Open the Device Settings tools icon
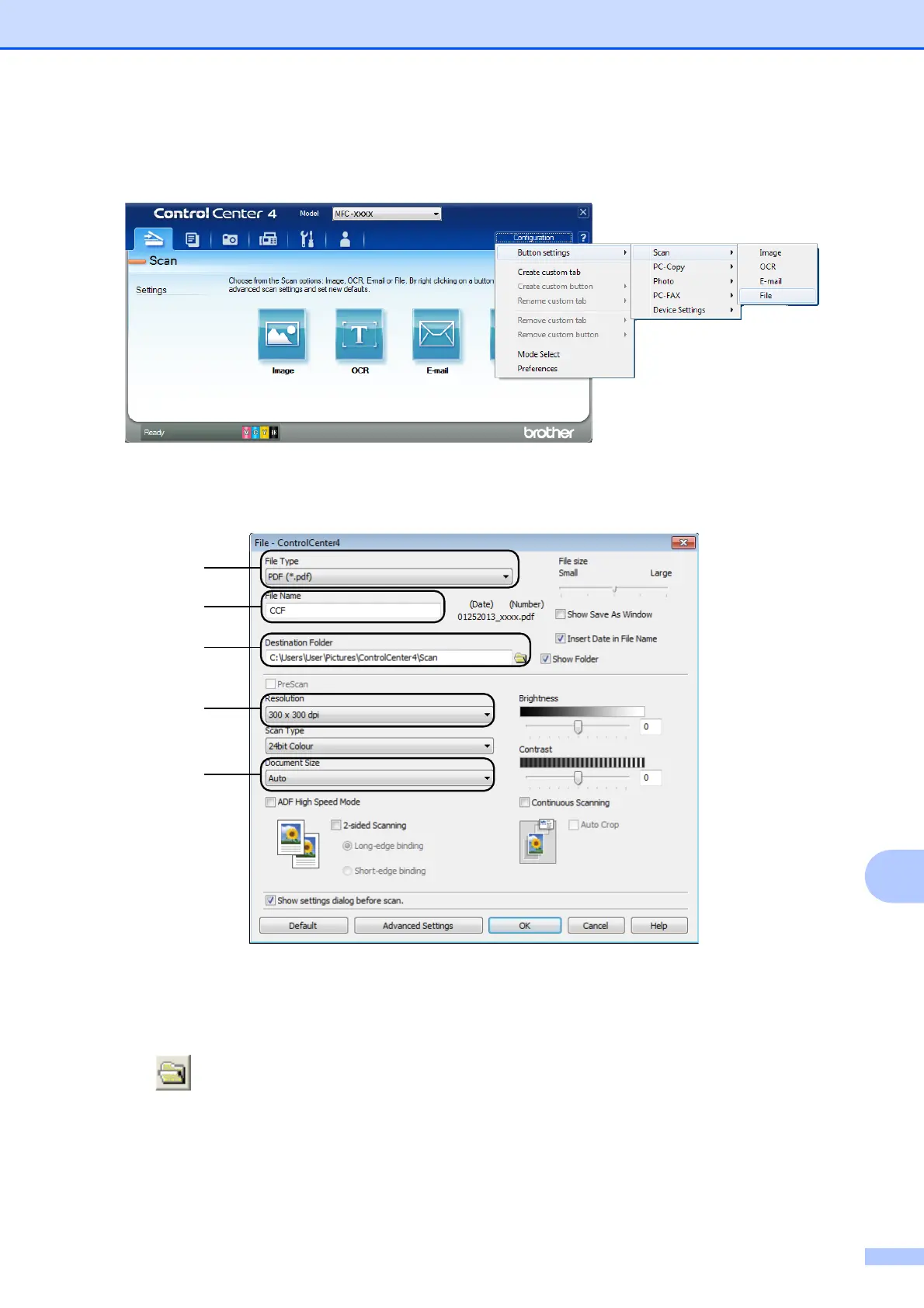Screen dimensions: 924x1308 [x=307, y=238]
